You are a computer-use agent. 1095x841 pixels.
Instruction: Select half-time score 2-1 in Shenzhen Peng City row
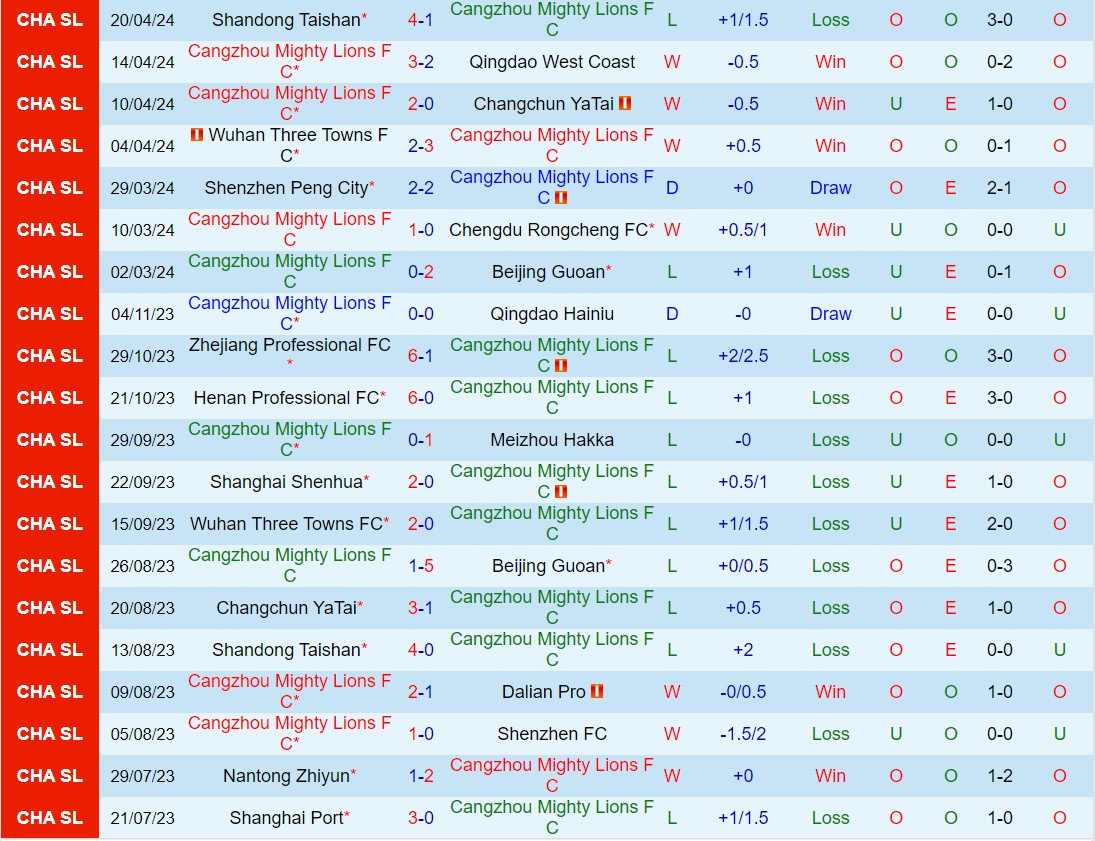pos(999,188)
